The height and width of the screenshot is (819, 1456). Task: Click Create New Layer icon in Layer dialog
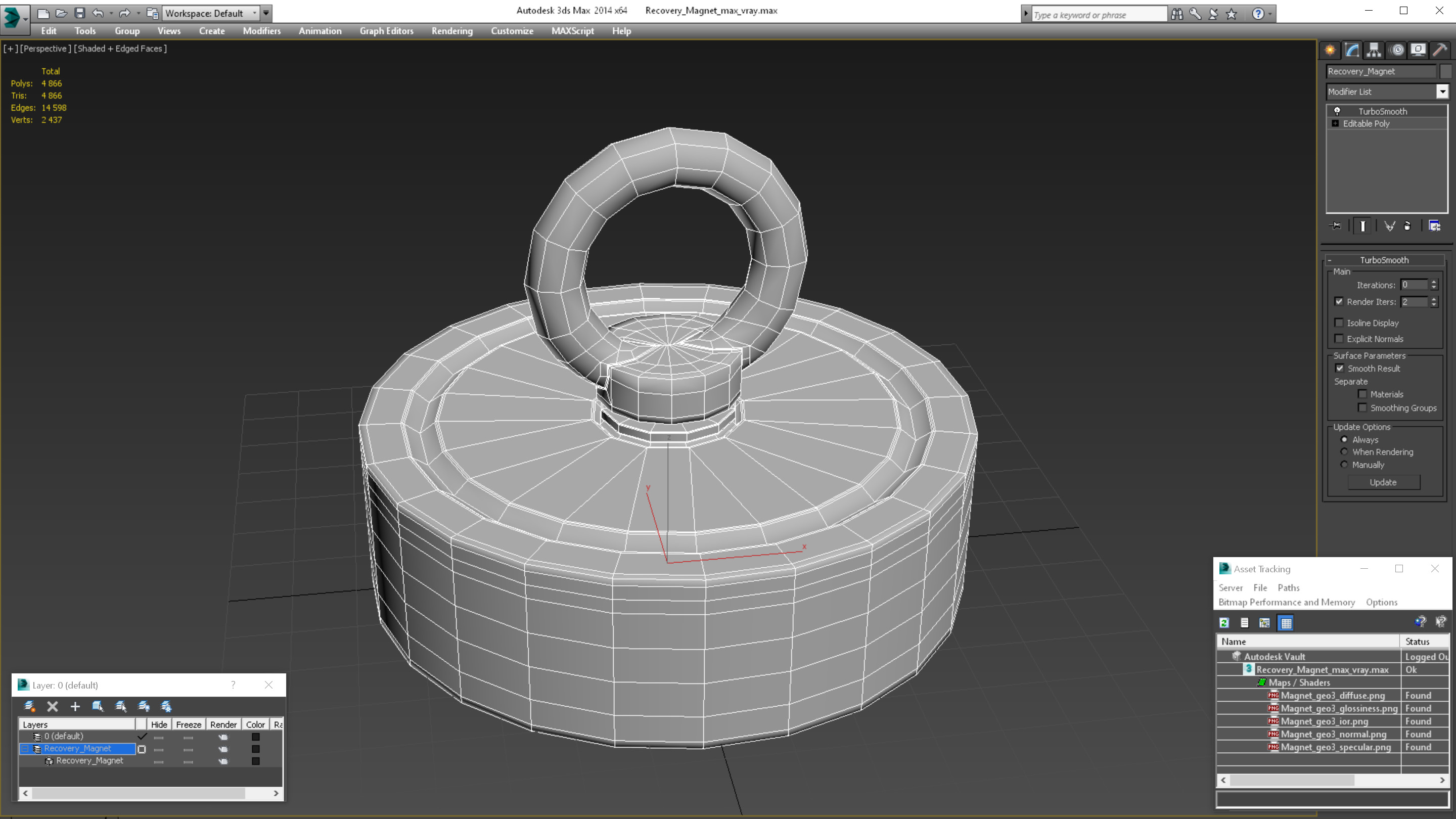click(x=30, y=706)
